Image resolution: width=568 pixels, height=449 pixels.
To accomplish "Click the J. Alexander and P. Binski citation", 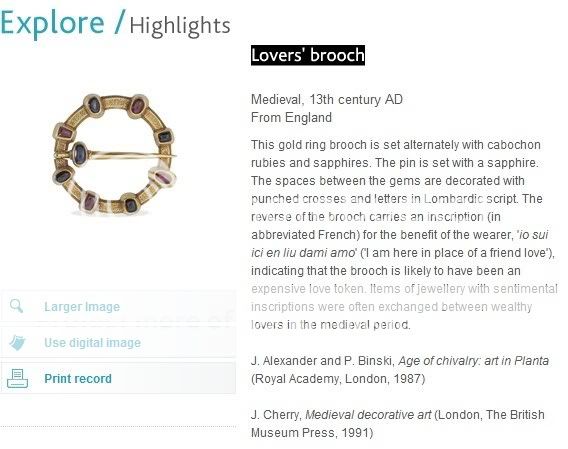I will (322, 361).
